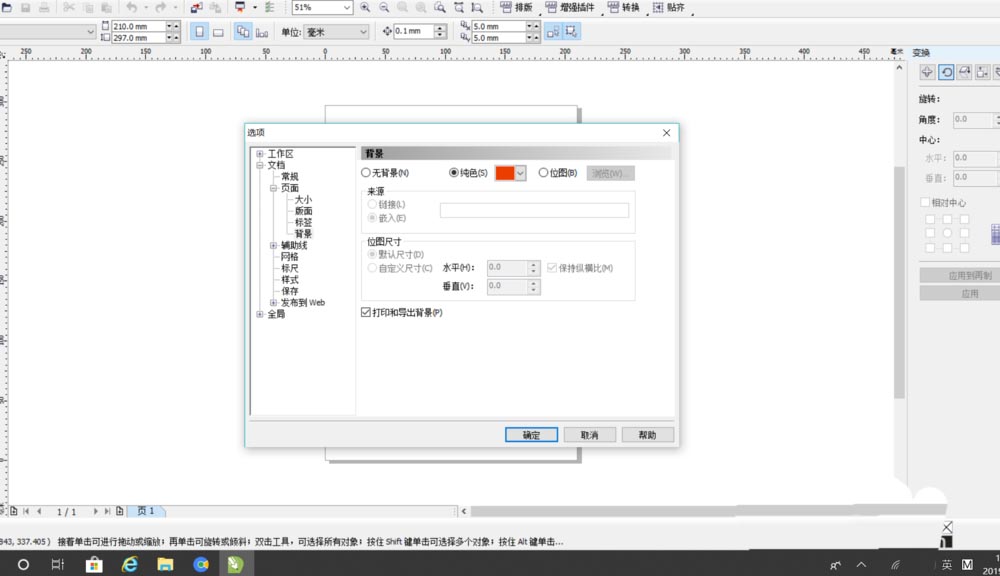Viewport: 1000px width, 576px height.
Task: Launch Chrome from the taskbar
Action: click(201, 563)
